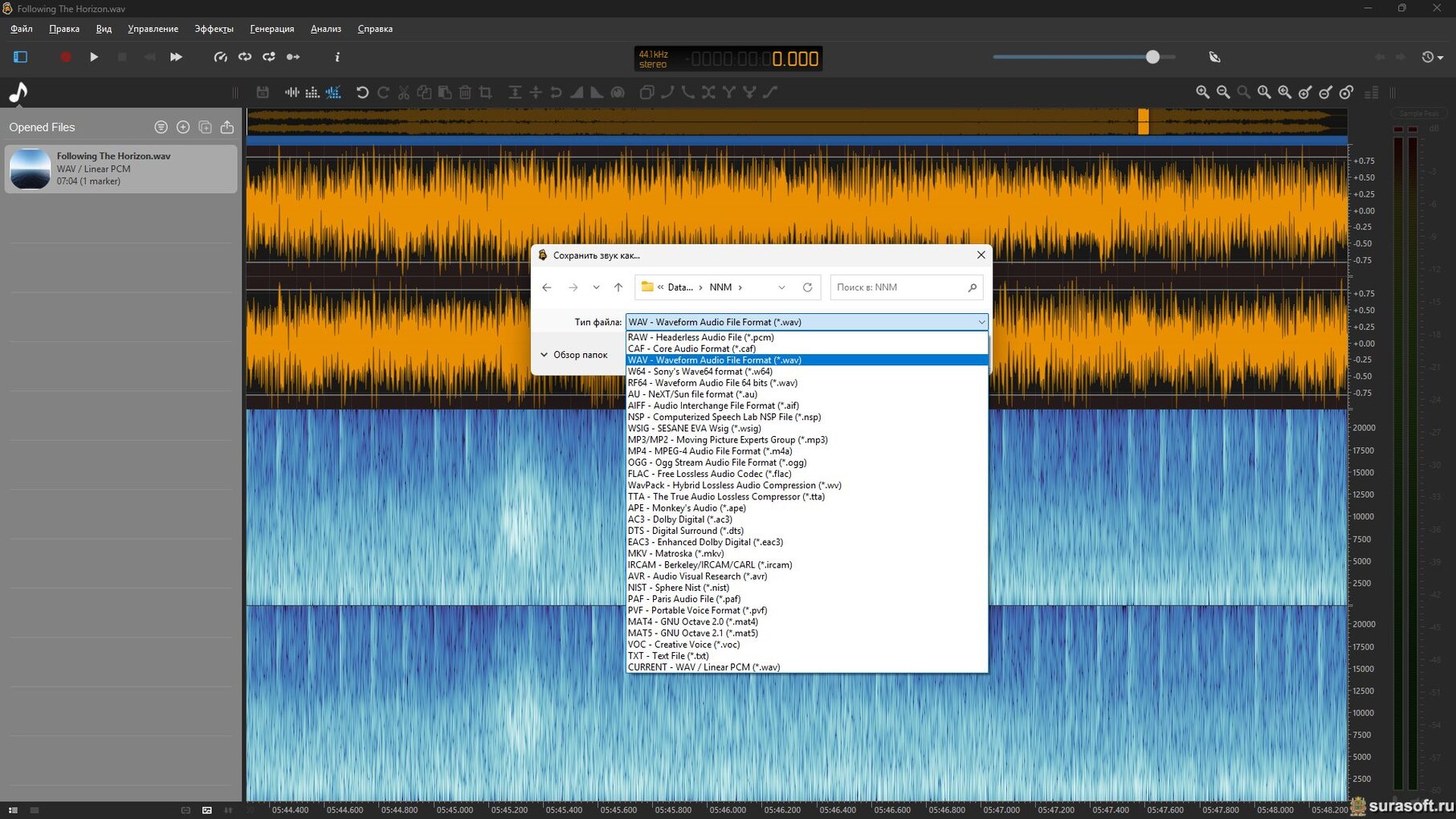Switch to waveform-only view icon
The width and height of the screenshot is (1456, 819).
(292, 92)
